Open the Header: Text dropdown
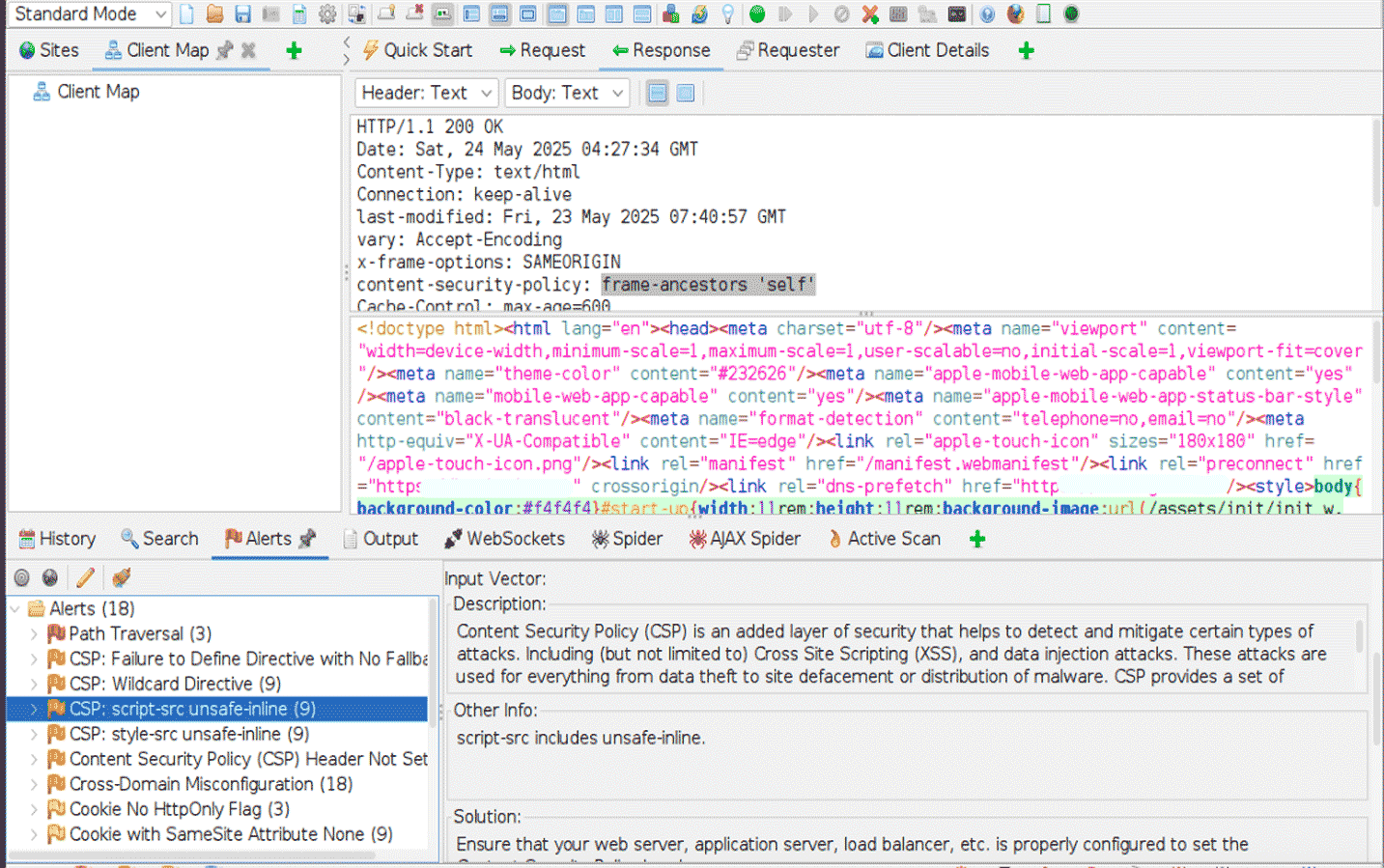Image resolution: width=1384 pixels, height=868 pixels. coord(427,93)
